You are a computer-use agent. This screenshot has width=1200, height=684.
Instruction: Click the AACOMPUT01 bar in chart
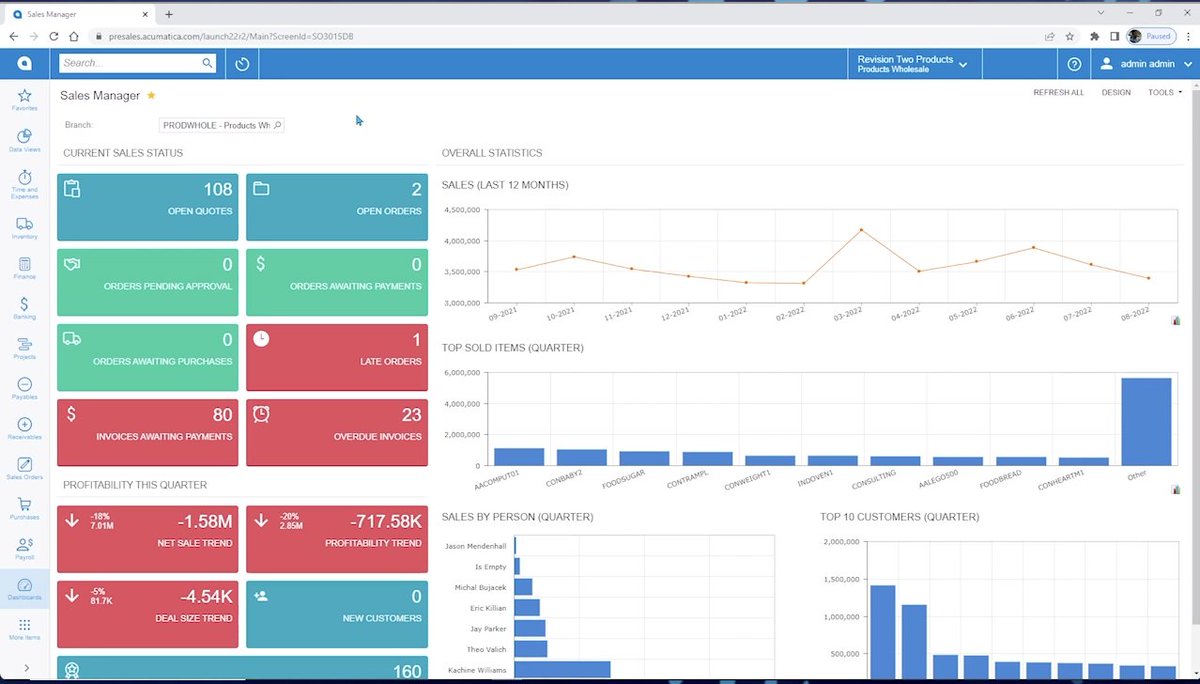pyautogui.click(x=519, y=457)
